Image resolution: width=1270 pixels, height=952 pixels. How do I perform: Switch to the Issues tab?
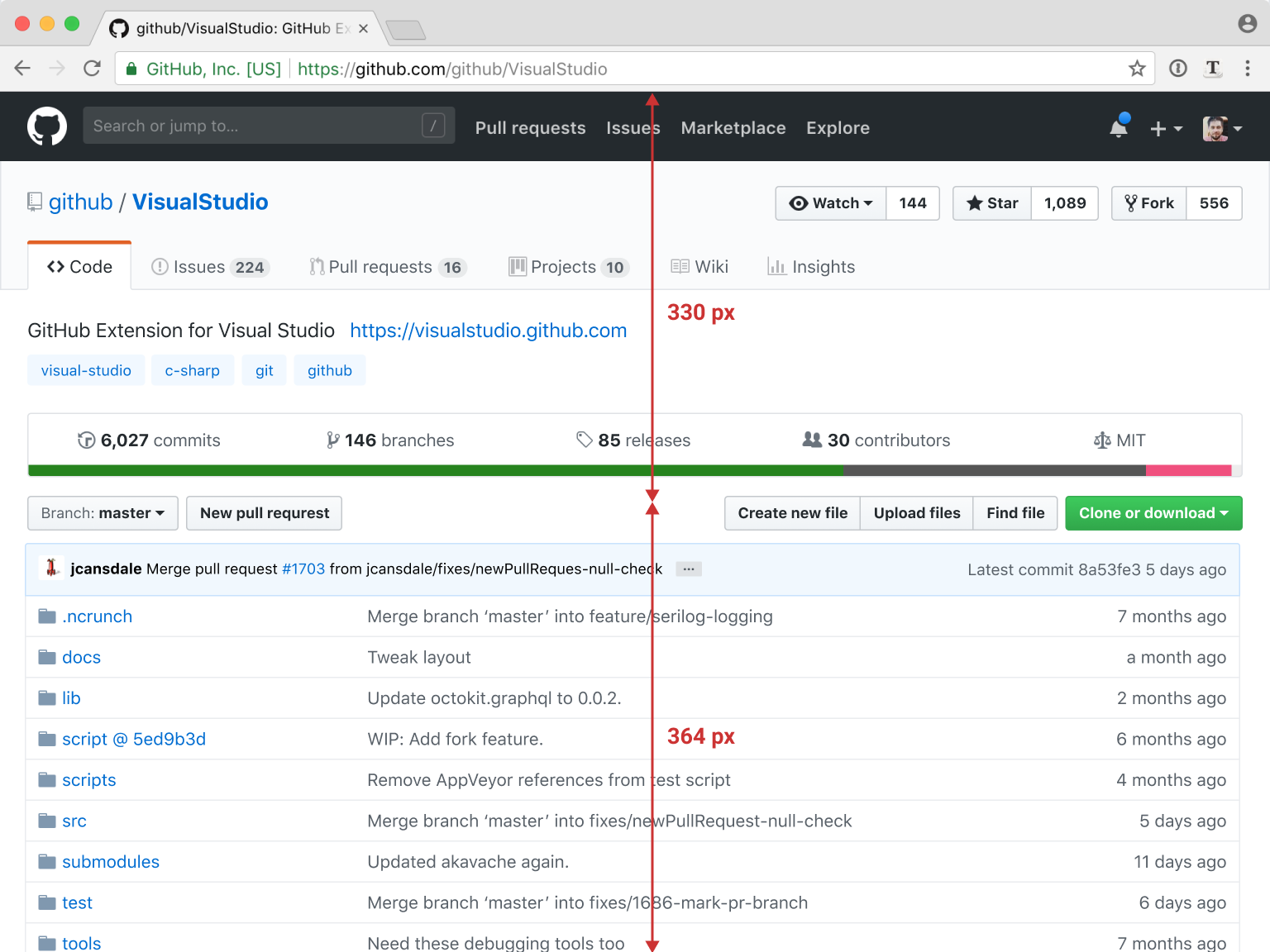tap(210, 267)
